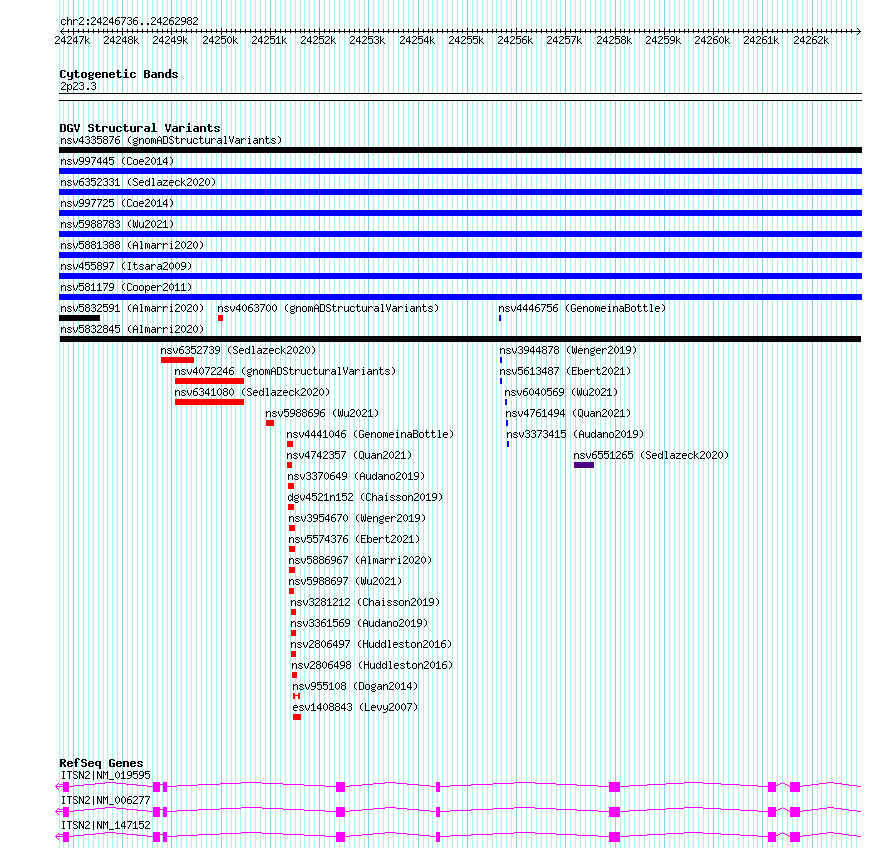Open nsv5832845 (Almarri2020) variant
Screen dimensions: 890x848
pos(132,329)
